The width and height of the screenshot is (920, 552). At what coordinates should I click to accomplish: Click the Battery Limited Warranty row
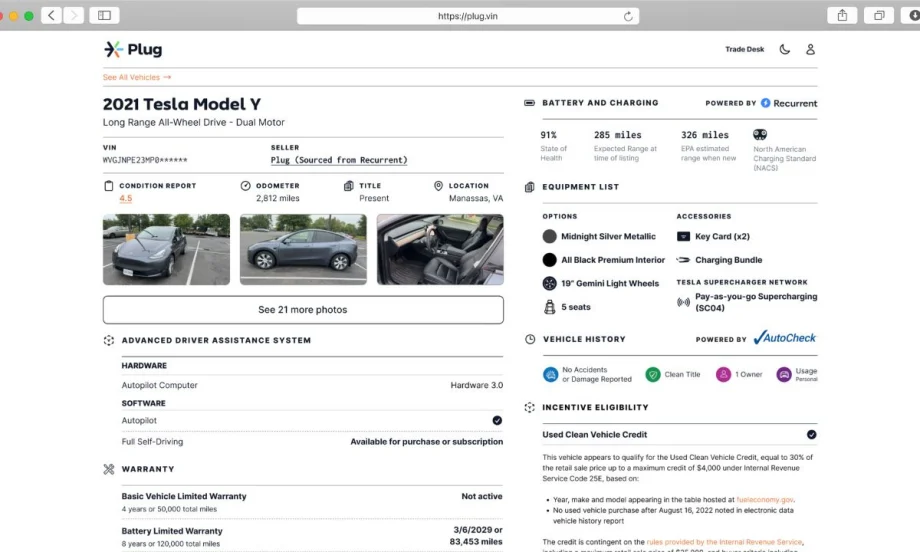pyautogui.click(x=312, y=536)
